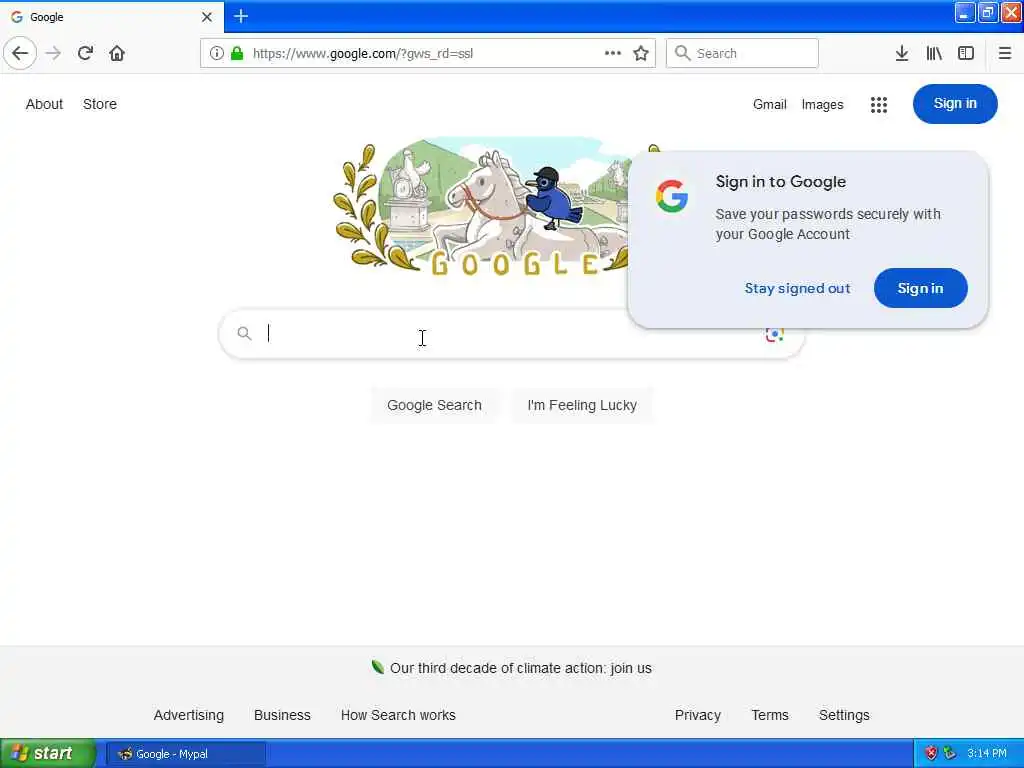Click the 3:14 PM taskbar clock

pyautogui.click(x=987, y=754)
